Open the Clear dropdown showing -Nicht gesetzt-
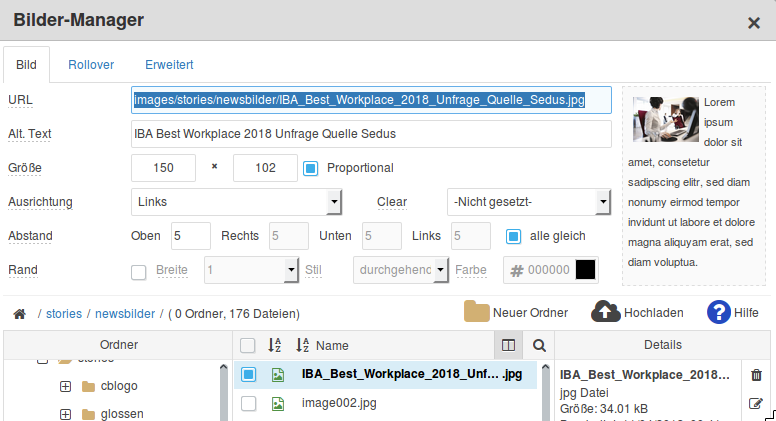Viewport: 776px width, 421px height. pyautogui.click(x=529, y=202)
